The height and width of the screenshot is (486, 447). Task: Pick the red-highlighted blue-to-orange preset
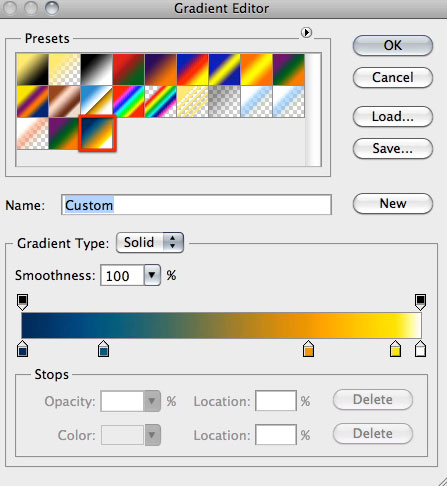point(97,133)
